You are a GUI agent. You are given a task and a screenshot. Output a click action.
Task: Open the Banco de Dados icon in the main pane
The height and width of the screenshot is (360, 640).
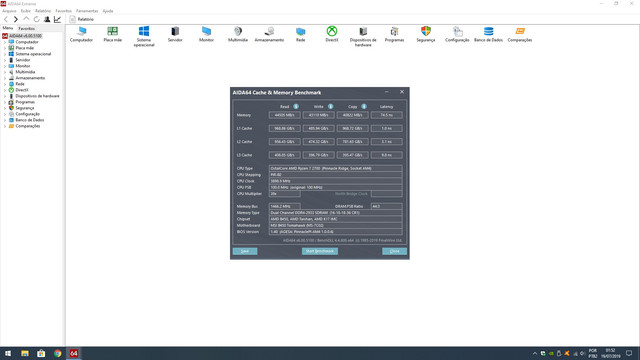point(488,34)
